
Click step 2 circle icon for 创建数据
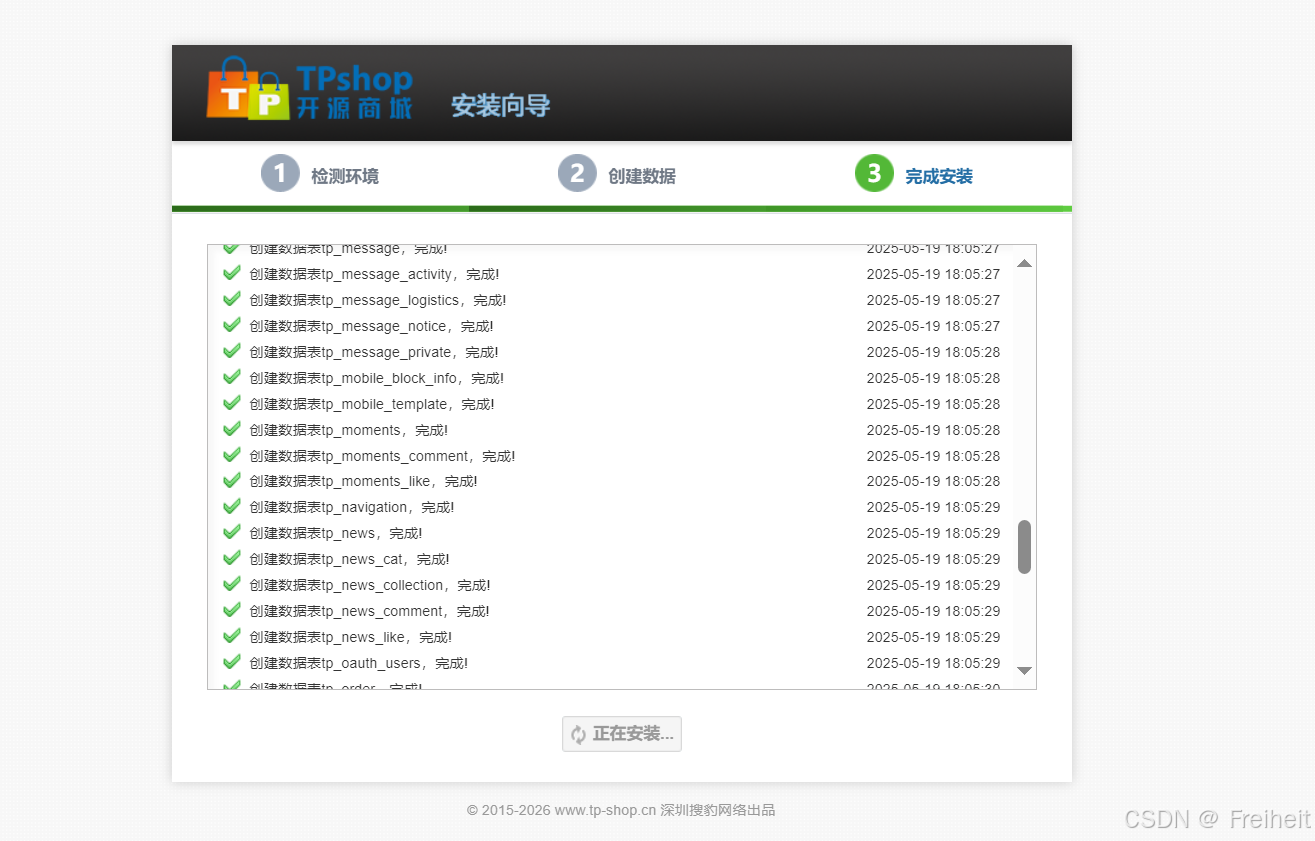pyautogui.click(x=577, y=173)
